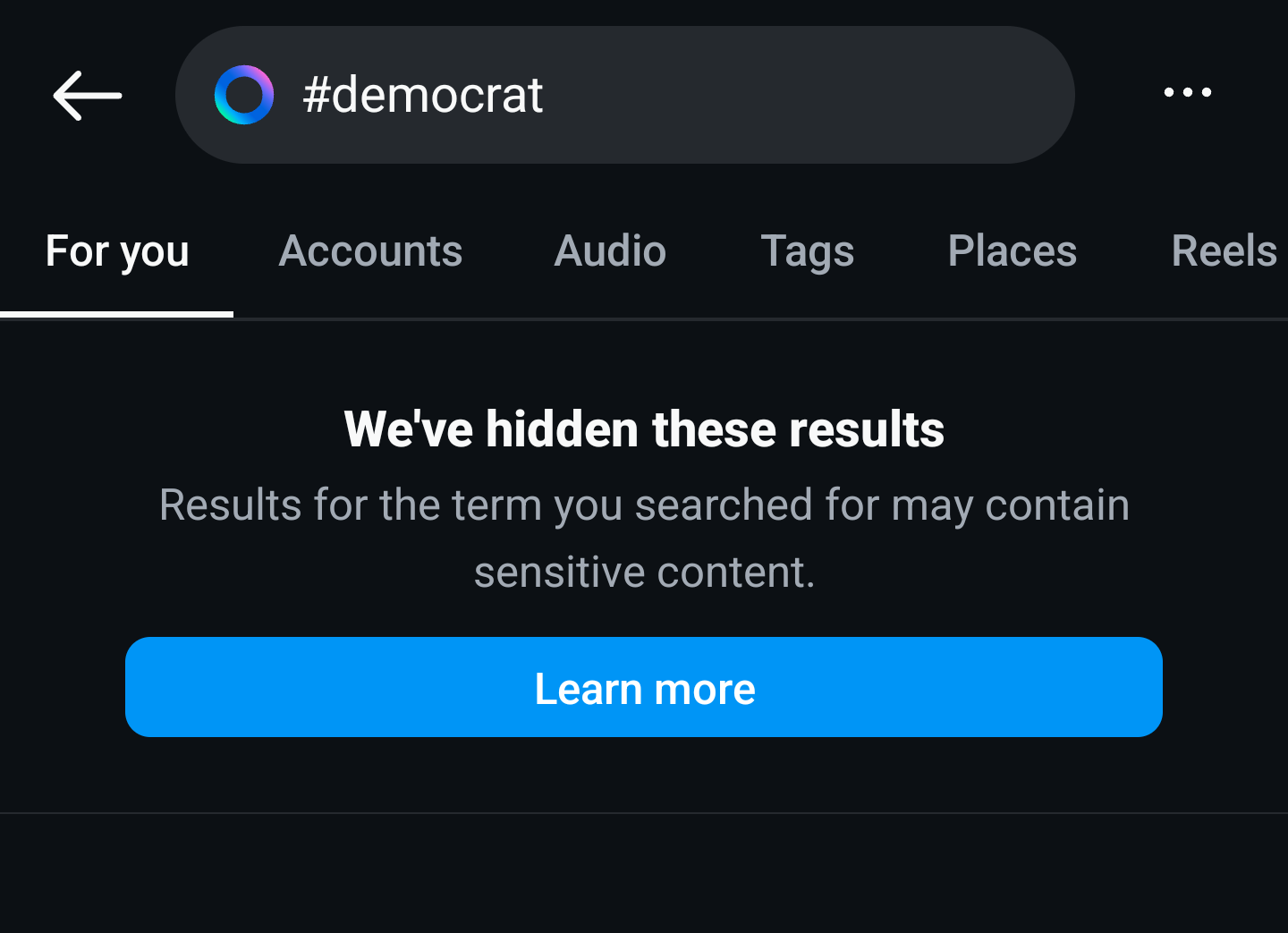Click the word "hidden" in the bold heading
1288x933 pixels.
coord(562,429)
